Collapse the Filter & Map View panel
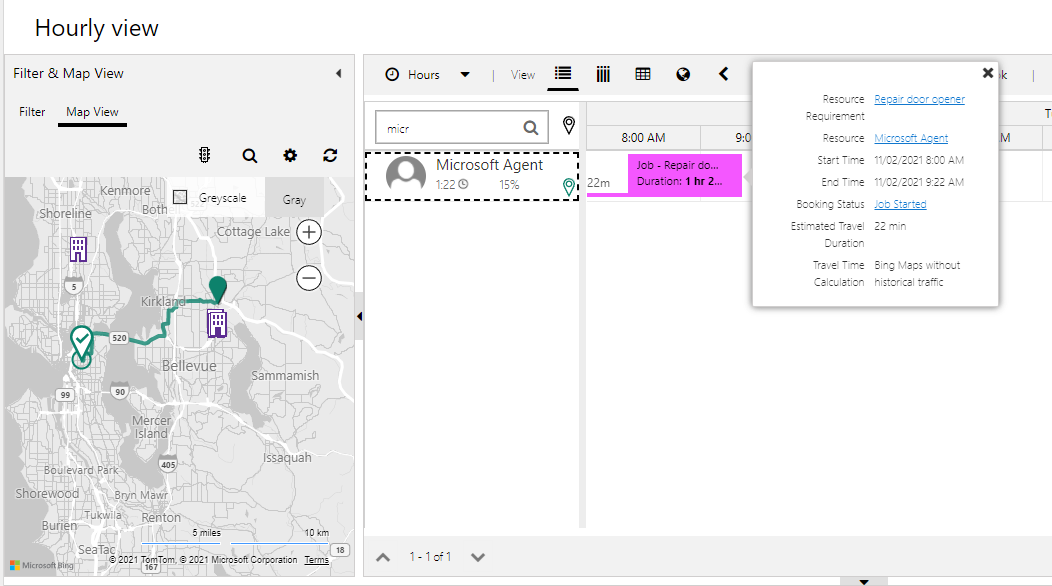The height and width of the screenshot is (586, 1052). 338,73
